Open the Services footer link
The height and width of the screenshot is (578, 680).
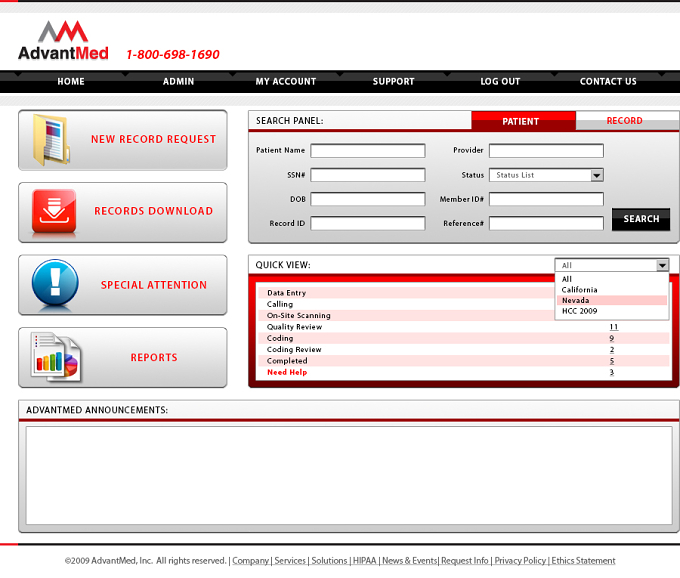(x=290, y=561)
